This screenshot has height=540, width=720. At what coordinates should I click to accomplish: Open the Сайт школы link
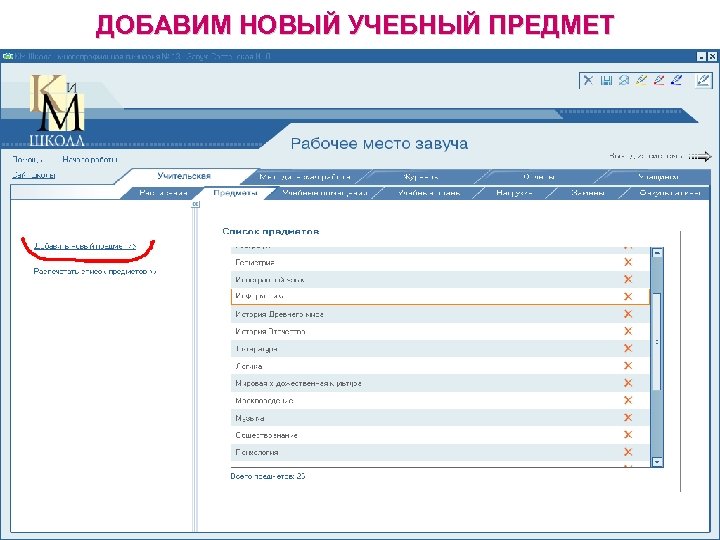pos(34,175)
